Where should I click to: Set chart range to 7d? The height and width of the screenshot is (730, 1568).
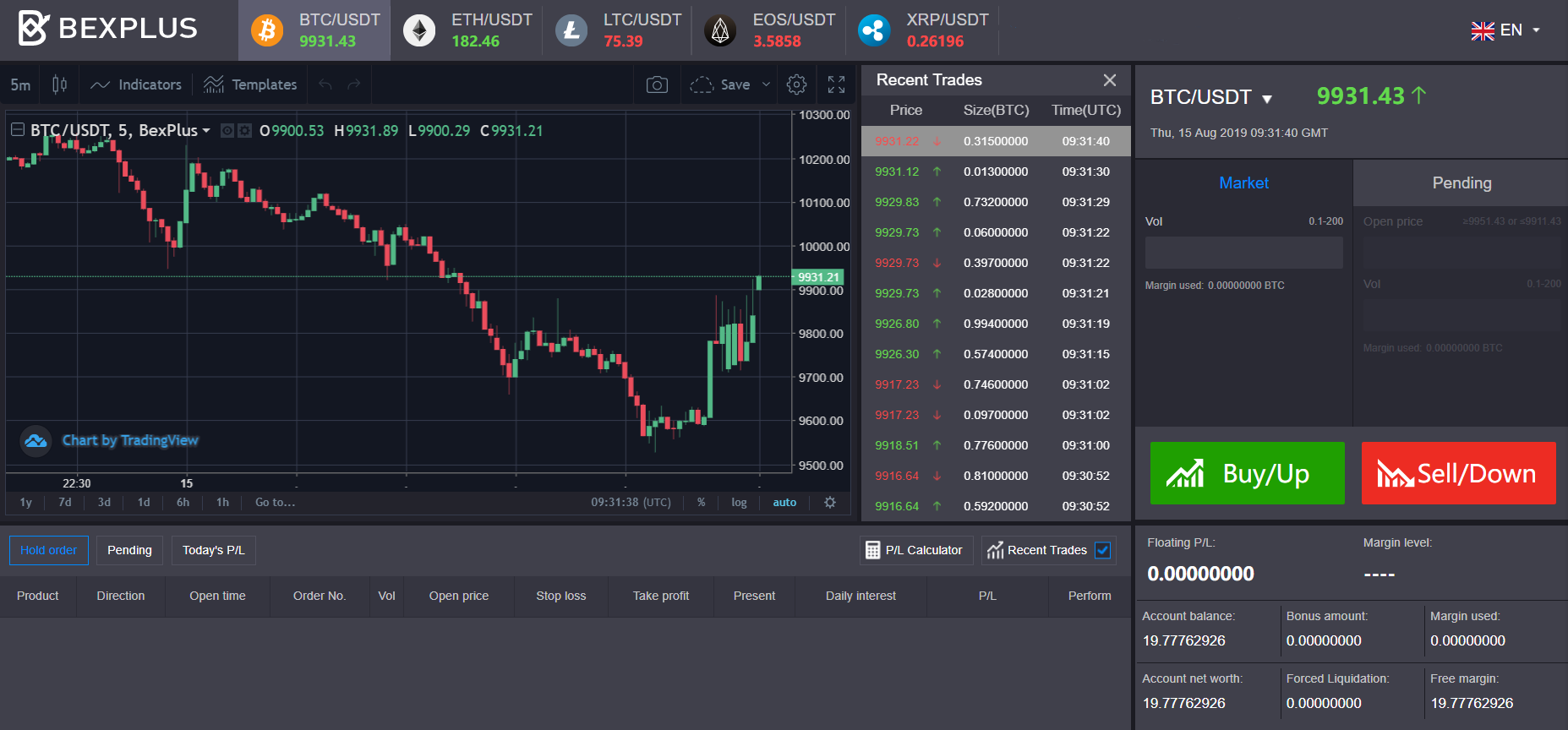[x=65, y=502]
